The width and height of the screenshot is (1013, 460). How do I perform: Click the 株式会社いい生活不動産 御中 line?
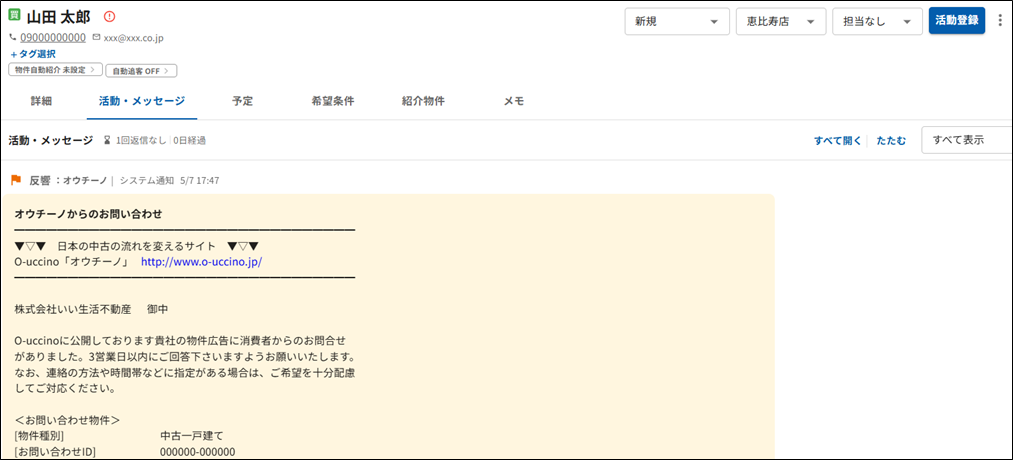point(91,309)
